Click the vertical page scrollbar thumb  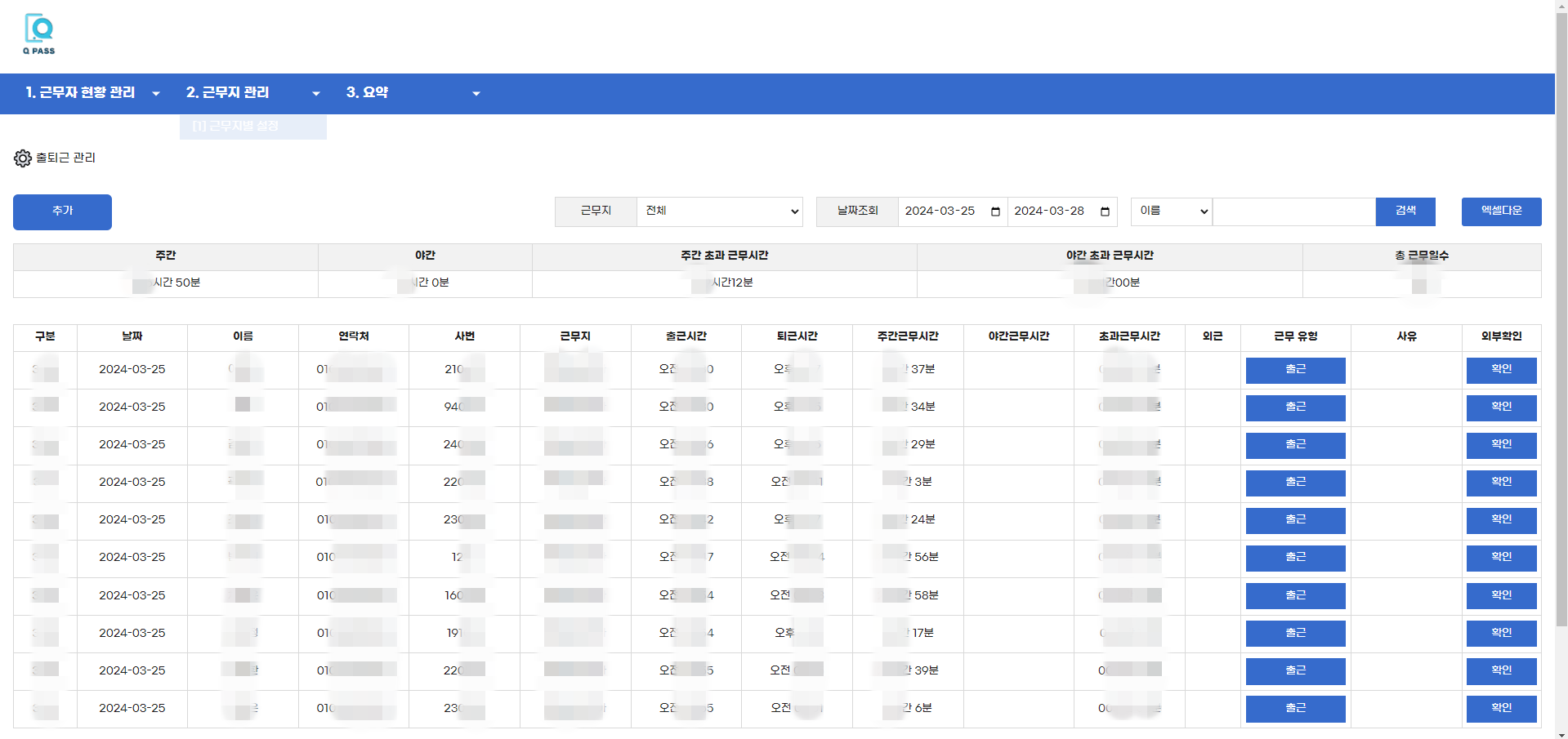point(1561,320)
